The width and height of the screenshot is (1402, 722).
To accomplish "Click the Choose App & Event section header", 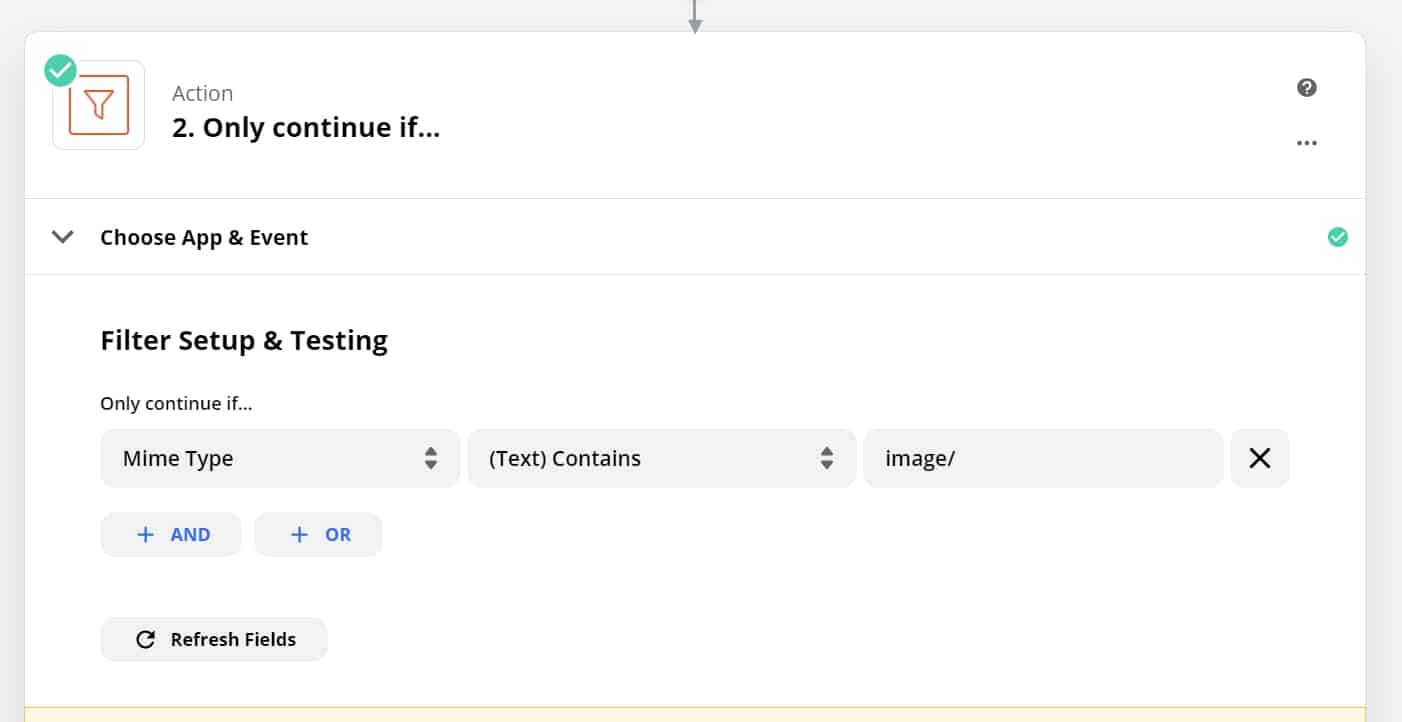I will click(x=204, y=237).
